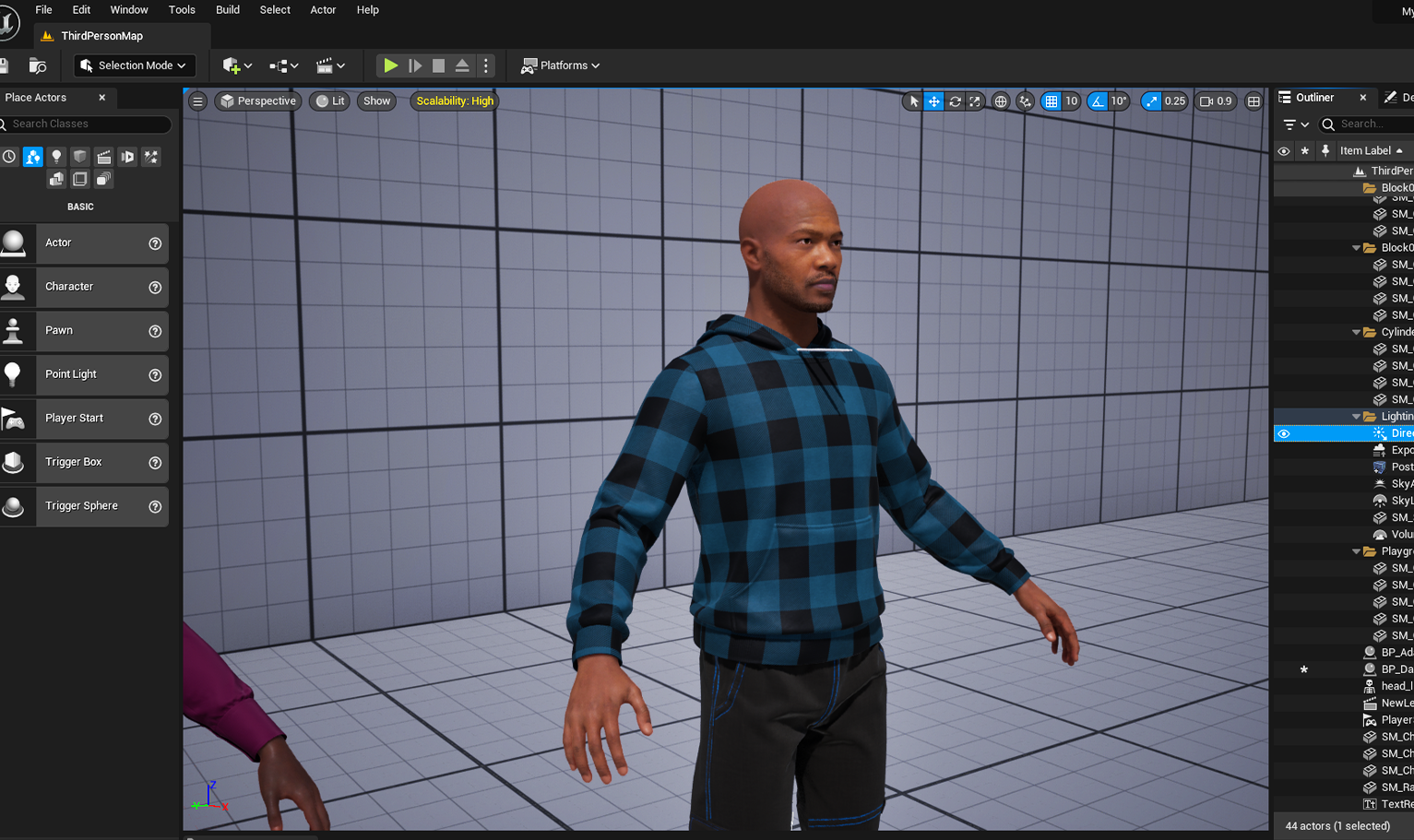Click the Character entry in Place Actors

click(84, 287)
